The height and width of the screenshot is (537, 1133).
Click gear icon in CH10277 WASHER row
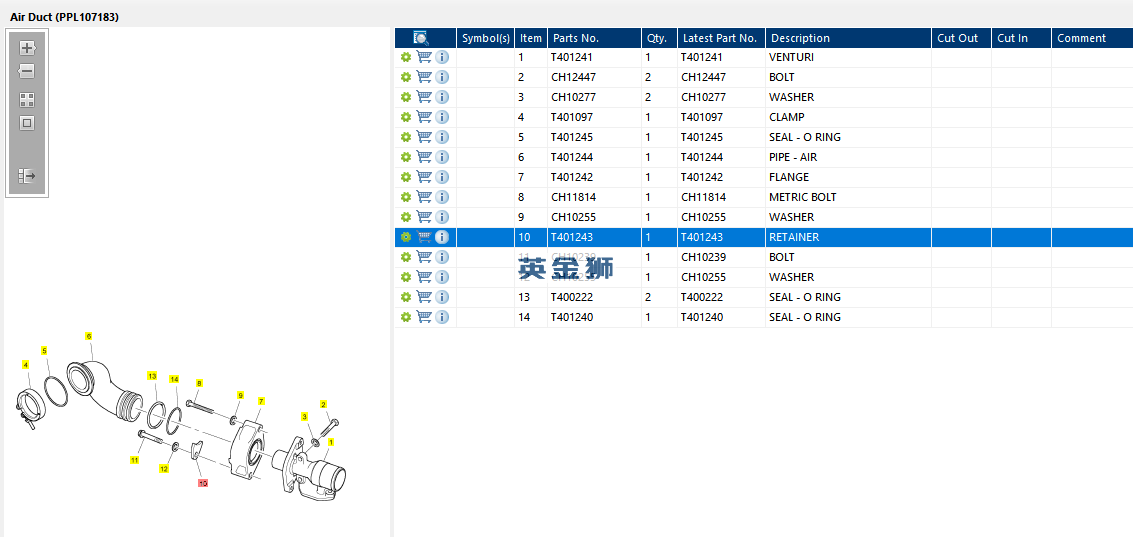tap(405, 97)
